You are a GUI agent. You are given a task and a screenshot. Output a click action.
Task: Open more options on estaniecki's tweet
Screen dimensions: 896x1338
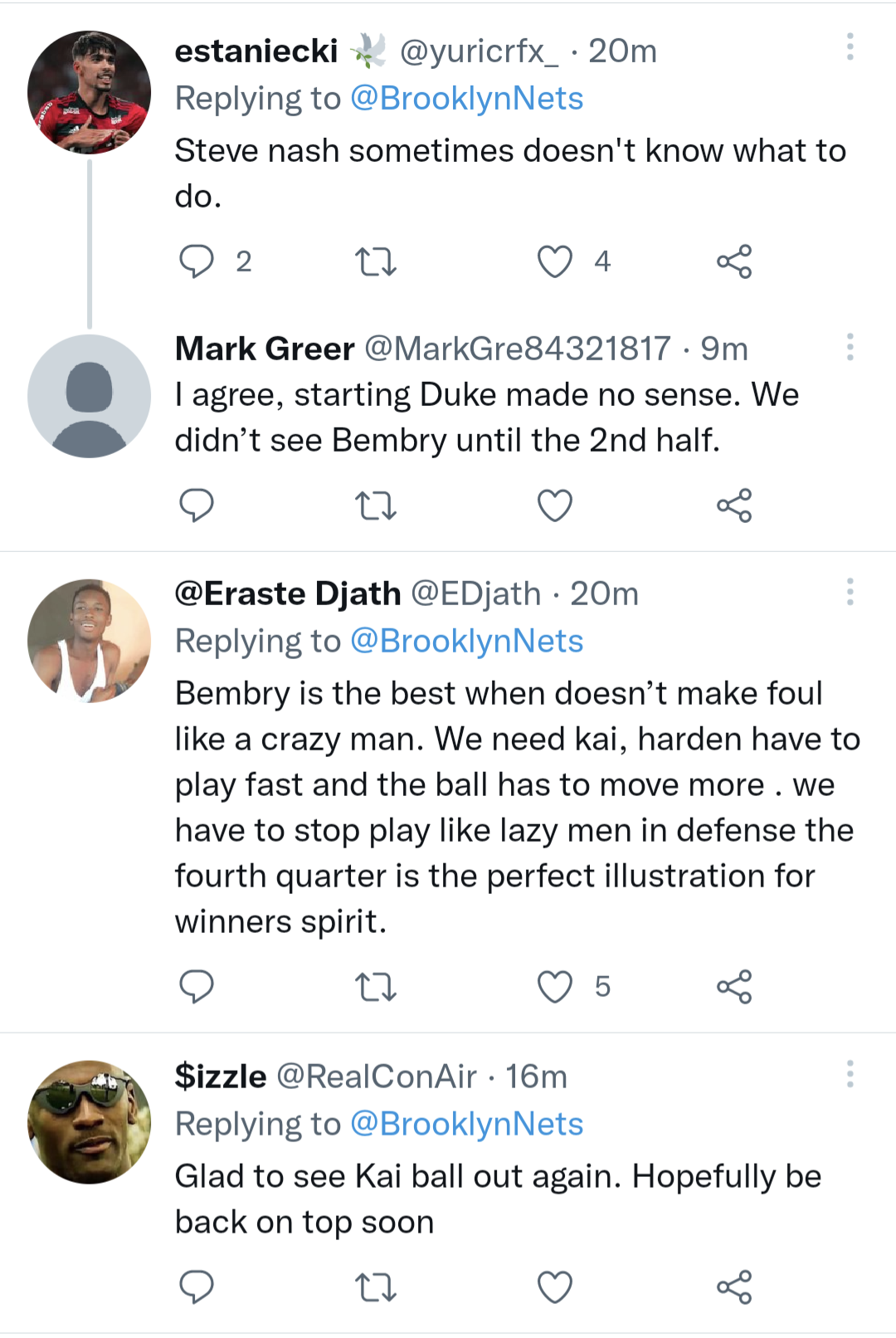850,46
